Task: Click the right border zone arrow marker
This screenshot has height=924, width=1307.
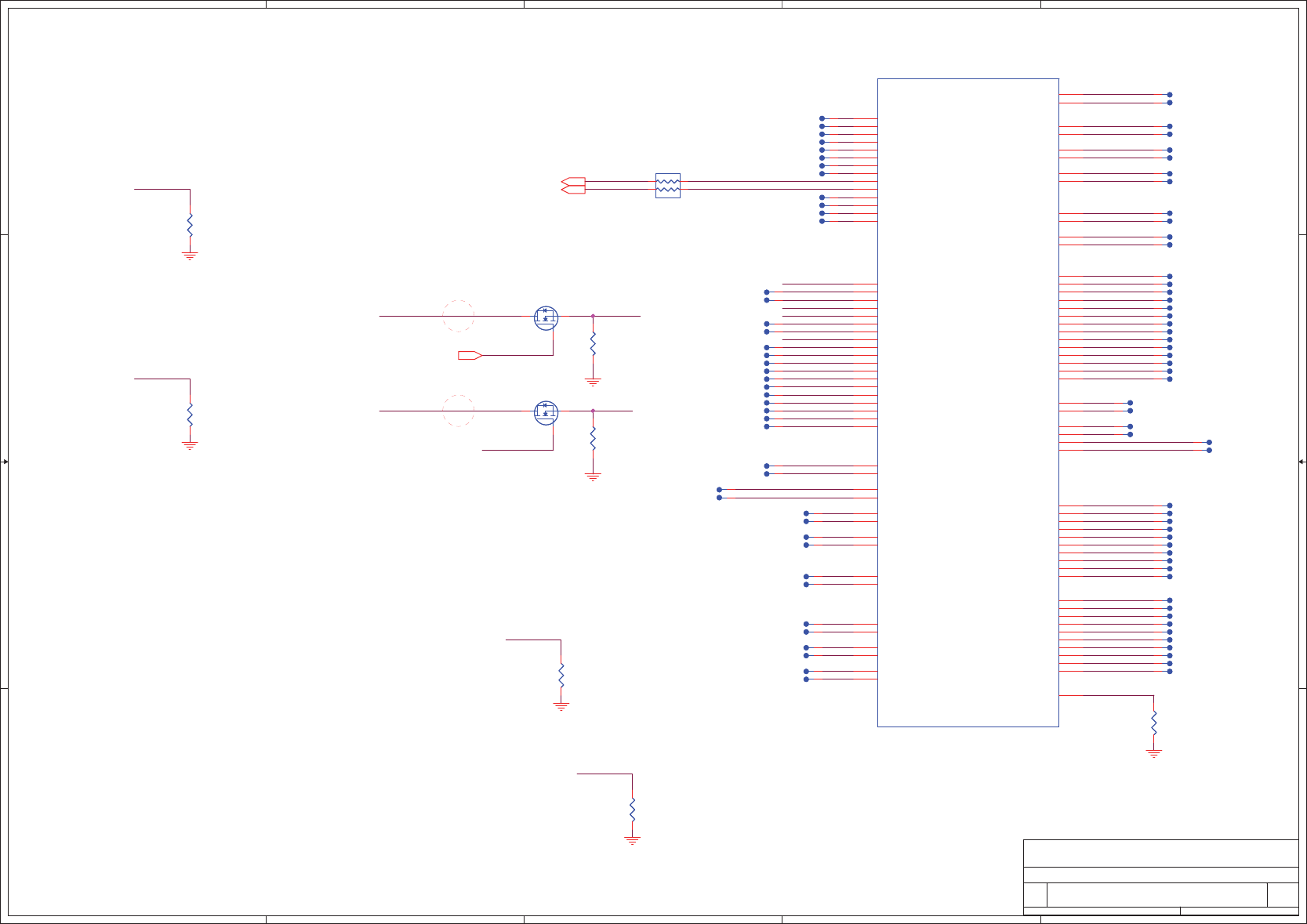Action: pyautogui.click(x=1302, y=462)
